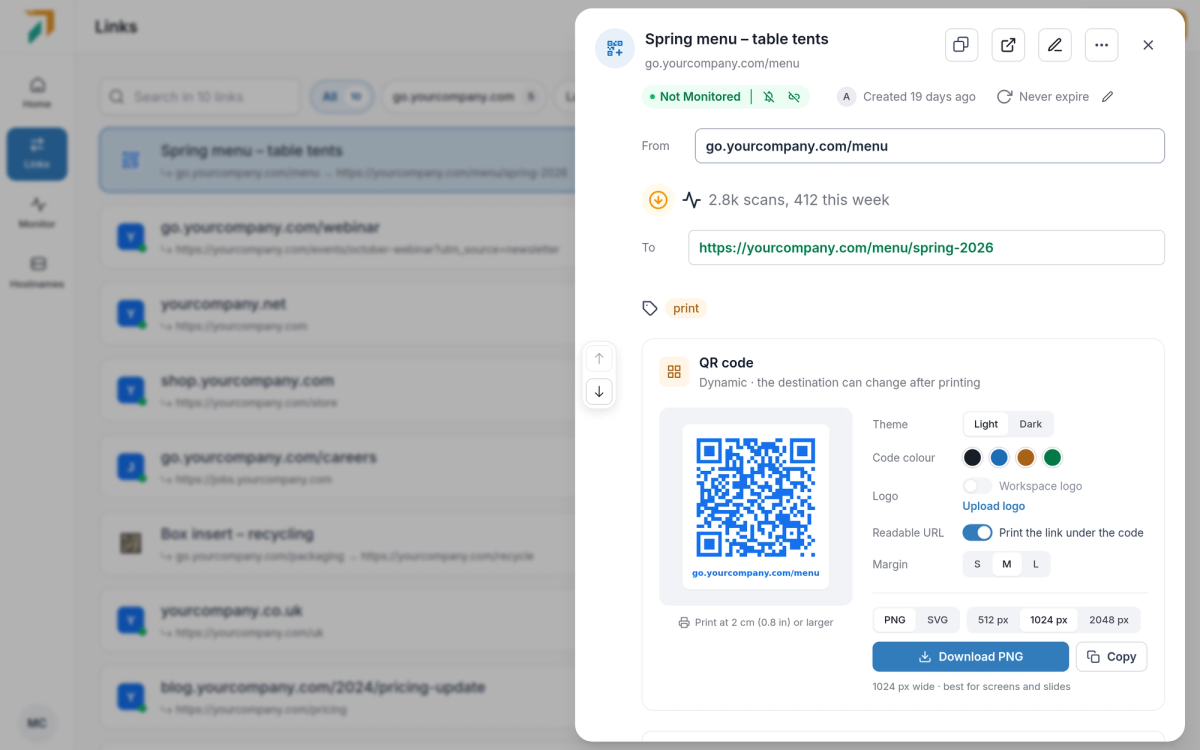The width and height of the screenshot is (1200, 750).
Task: Filter by go.yourcompany.com chip
Action: (x=464, y=97)
